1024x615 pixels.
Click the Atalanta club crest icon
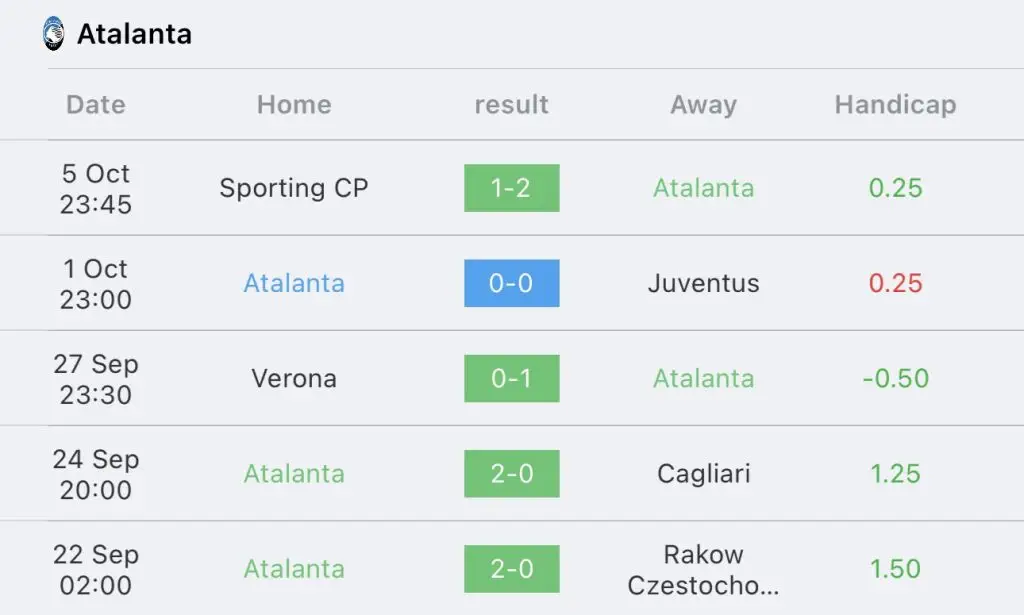coord(54,34)
